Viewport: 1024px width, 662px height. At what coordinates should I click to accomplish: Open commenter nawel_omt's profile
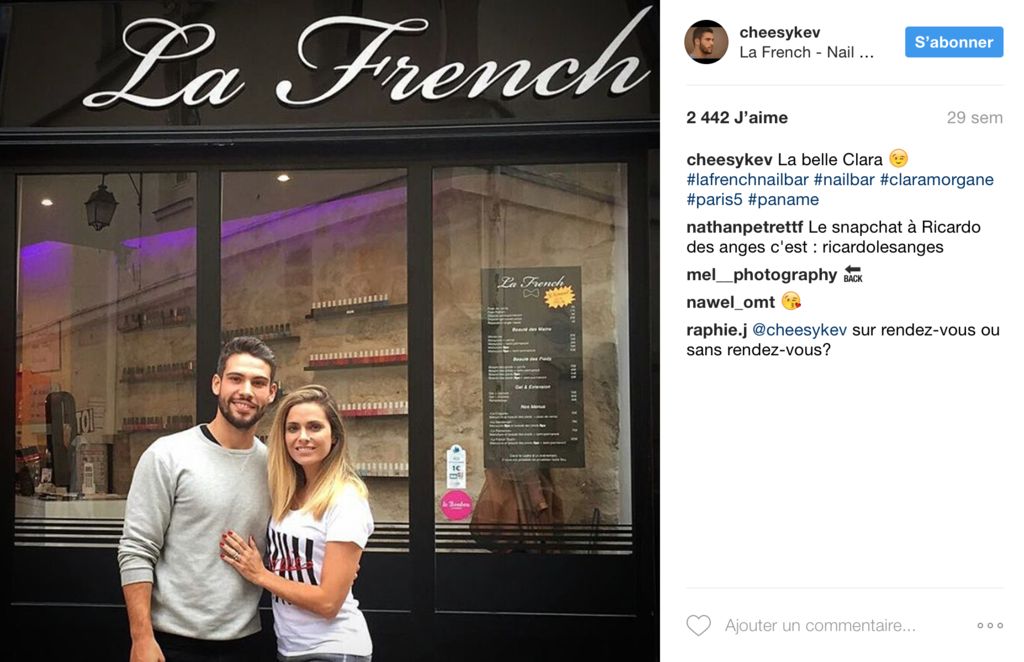click(730, 302)
